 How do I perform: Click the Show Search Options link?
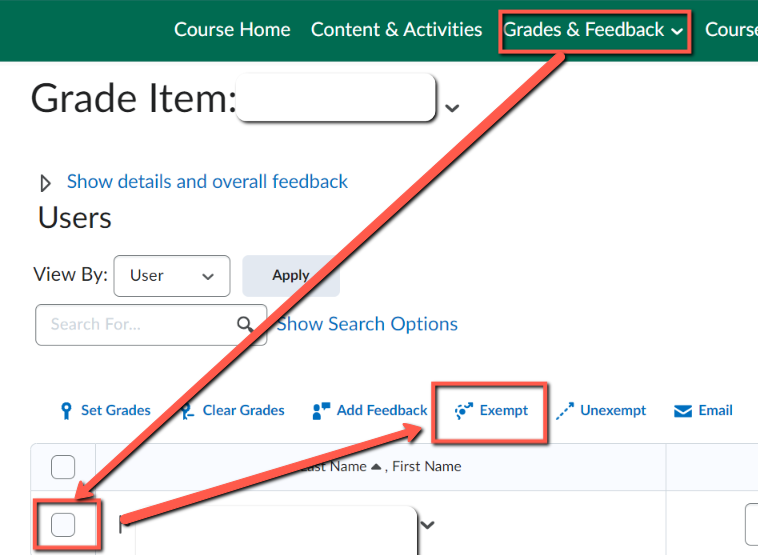(367, 324)
